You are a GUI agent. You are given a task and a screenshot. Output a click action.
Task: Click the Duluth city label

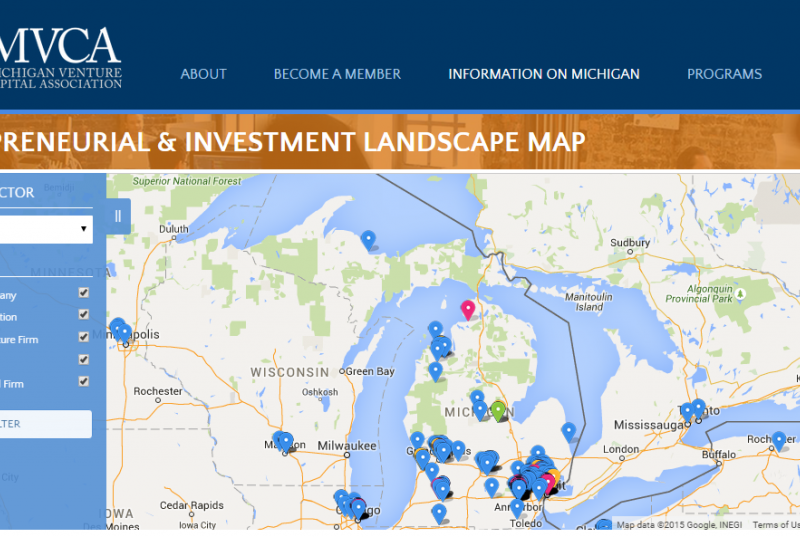tap(173, 229)
